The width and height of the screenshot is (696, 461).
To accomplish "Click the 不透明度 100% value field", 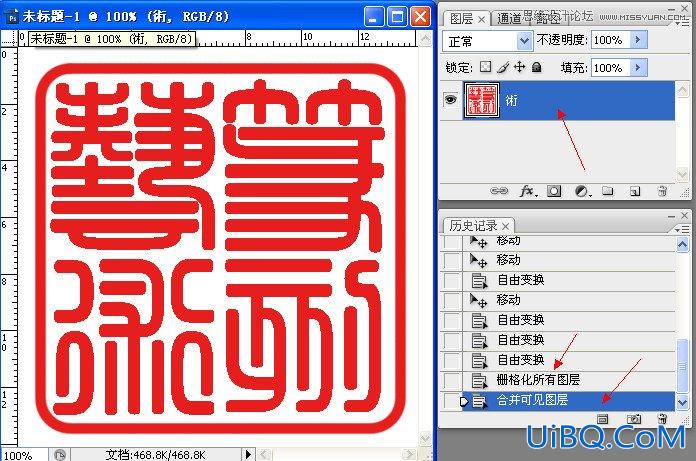I will tap(610, 40).
